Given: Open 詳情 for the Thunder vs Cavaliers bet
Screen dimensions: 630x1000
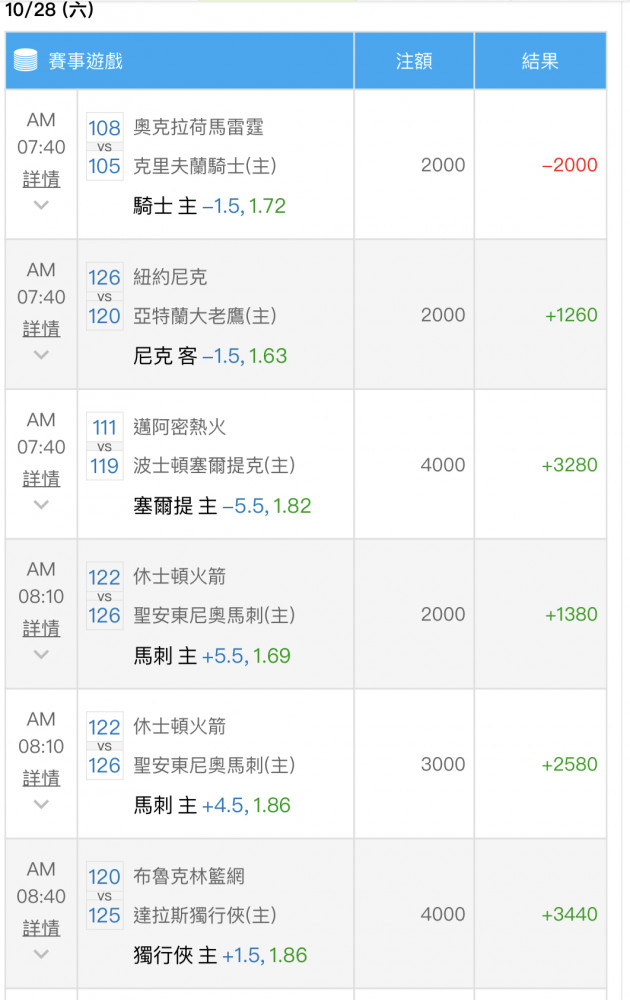Looking at the screenshot, I should pos(41,179).
